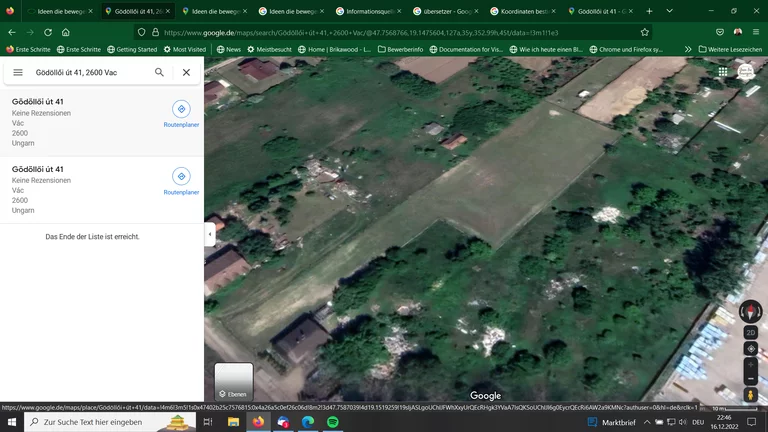Open the Google Maps hamburger menu
768x432 pixels.
[18, 72]
